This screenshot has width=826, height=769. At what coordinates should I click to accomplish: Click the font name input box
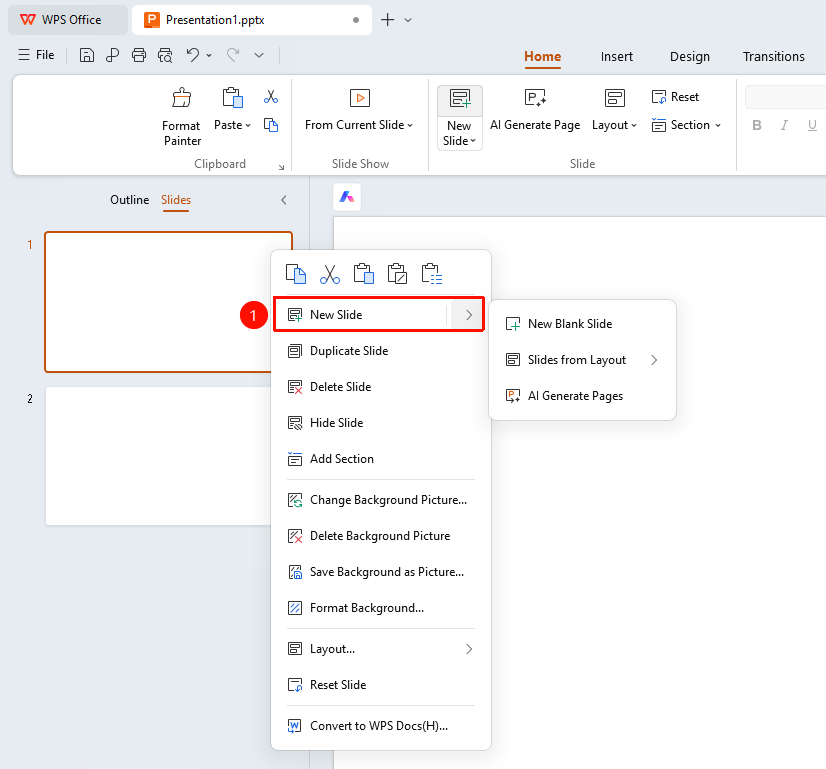click(x=785, y=97)
